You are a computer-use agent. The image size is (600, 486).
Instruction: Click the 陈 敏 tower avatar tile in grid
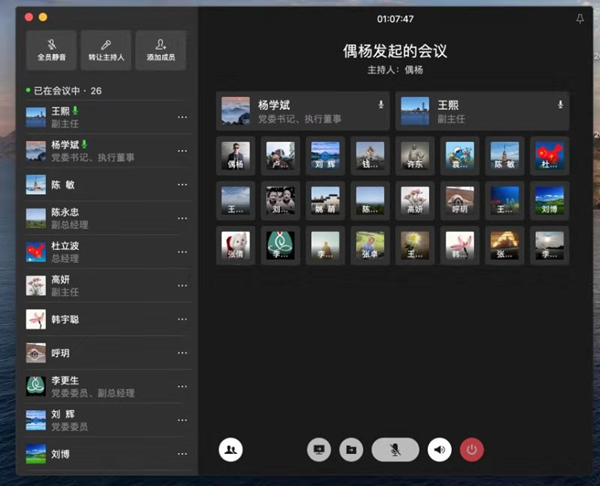(505, 156)
